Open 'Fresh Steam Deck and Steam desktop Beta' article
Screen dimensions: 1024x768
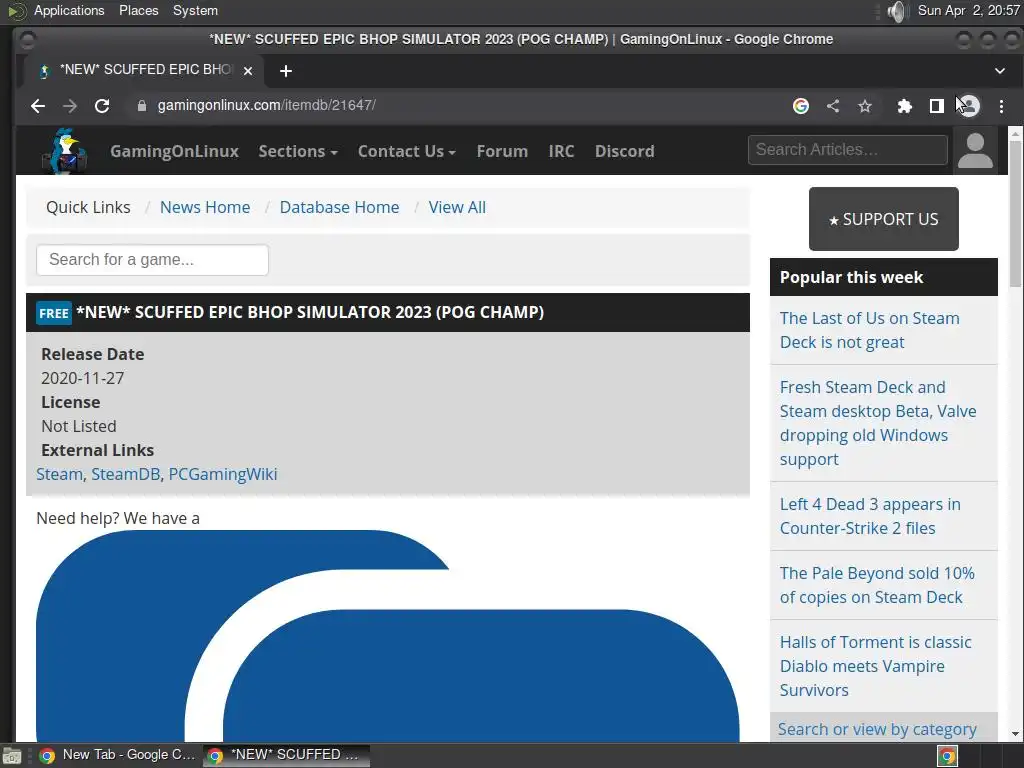pos(878,423)
